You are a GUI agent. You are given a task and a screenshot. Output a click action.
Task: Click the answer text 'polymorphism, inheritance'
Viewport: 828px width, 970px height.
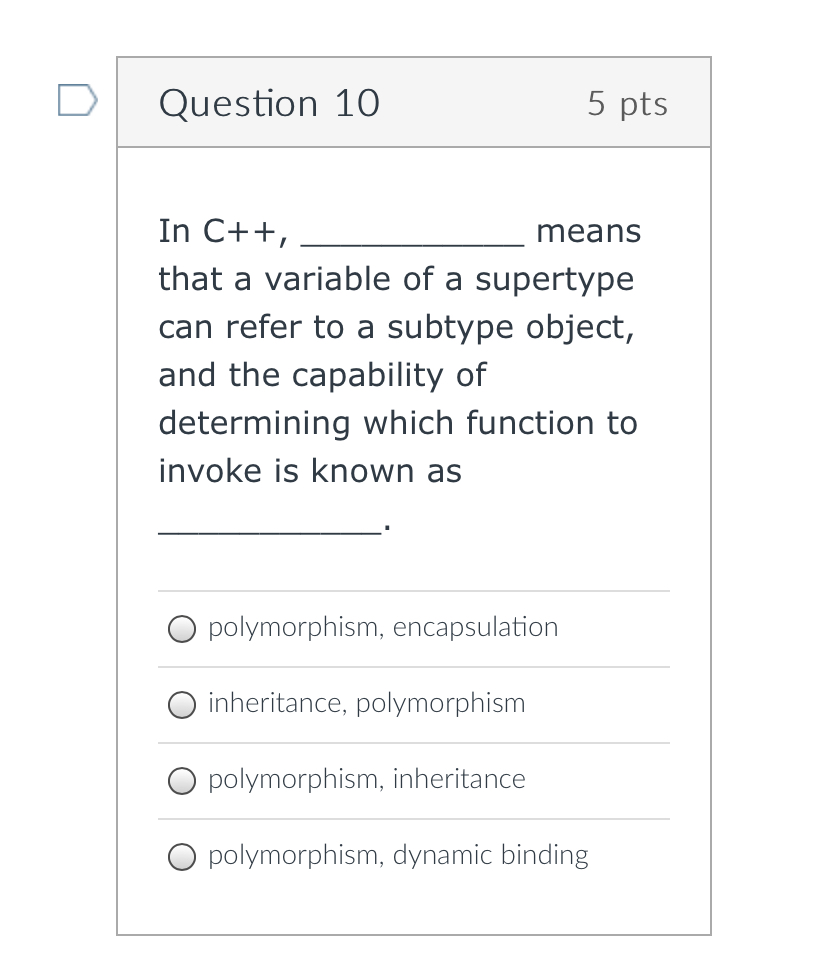point(366,780)
